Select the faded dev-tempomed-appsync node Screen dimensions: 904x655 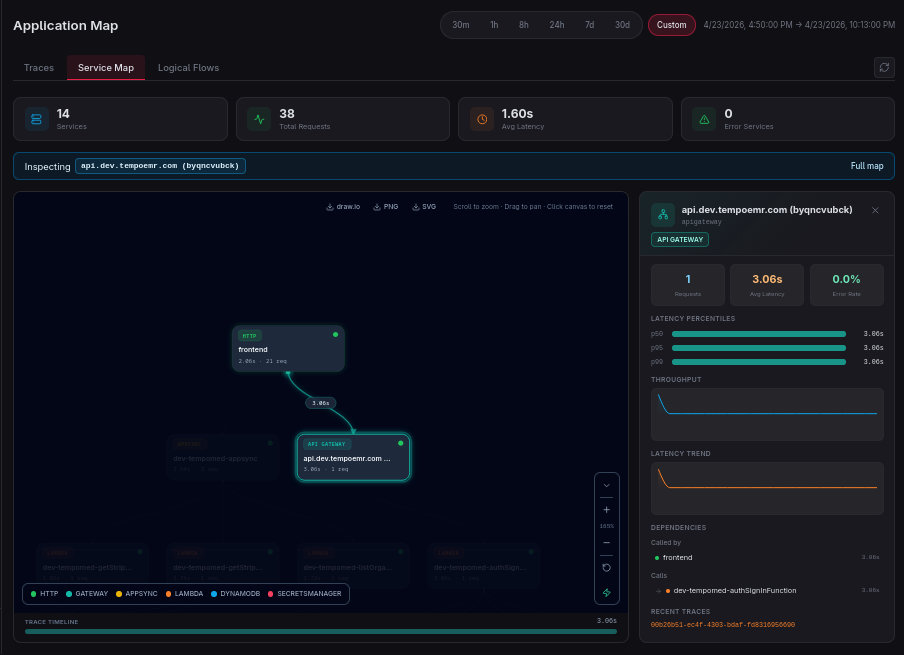(223, 457)
